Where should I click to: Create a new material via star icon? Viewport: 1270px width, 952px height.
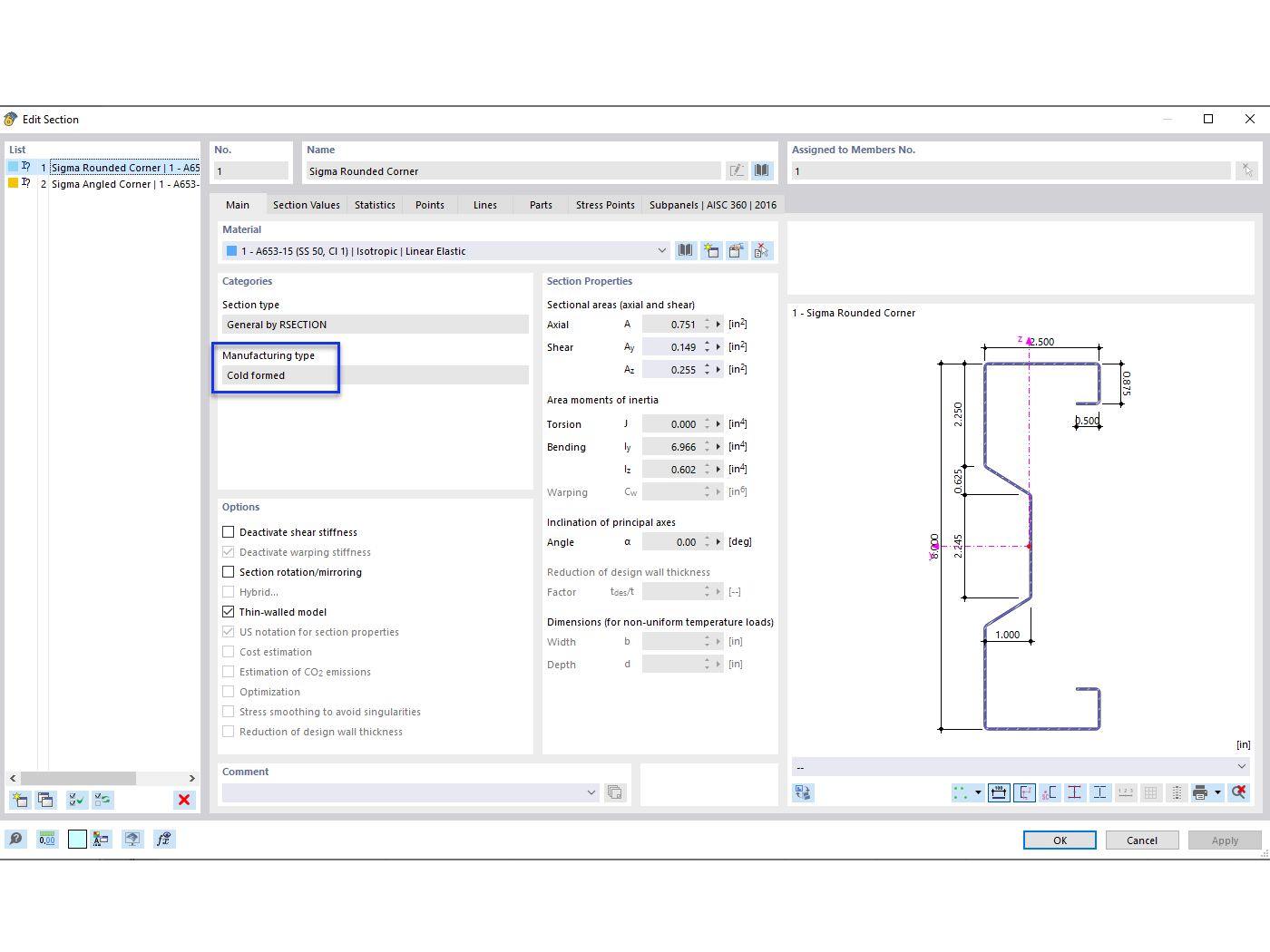[711, 250]
